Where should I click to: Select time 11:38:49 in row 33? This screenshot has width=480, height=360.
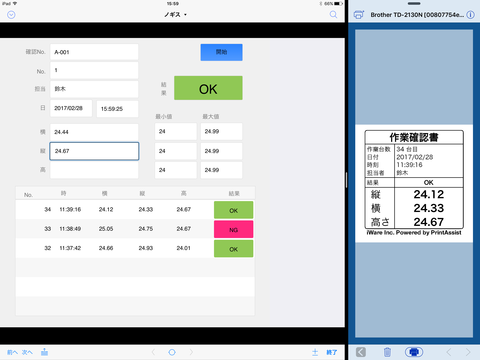coord(70,229)
